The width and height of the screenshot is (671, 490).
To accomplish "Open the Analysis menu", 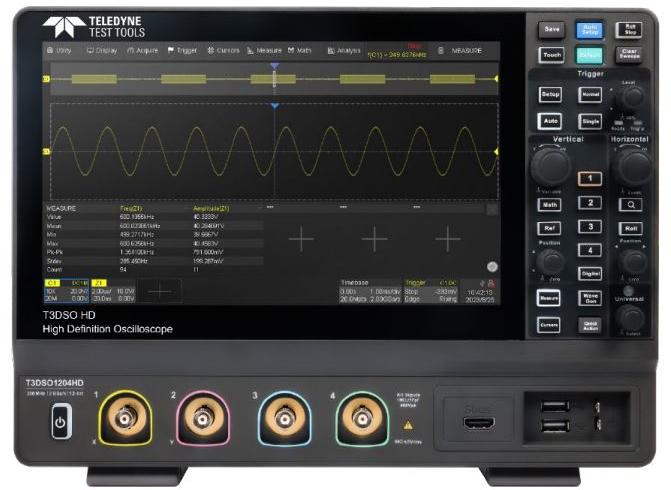I will coord(344,50).
